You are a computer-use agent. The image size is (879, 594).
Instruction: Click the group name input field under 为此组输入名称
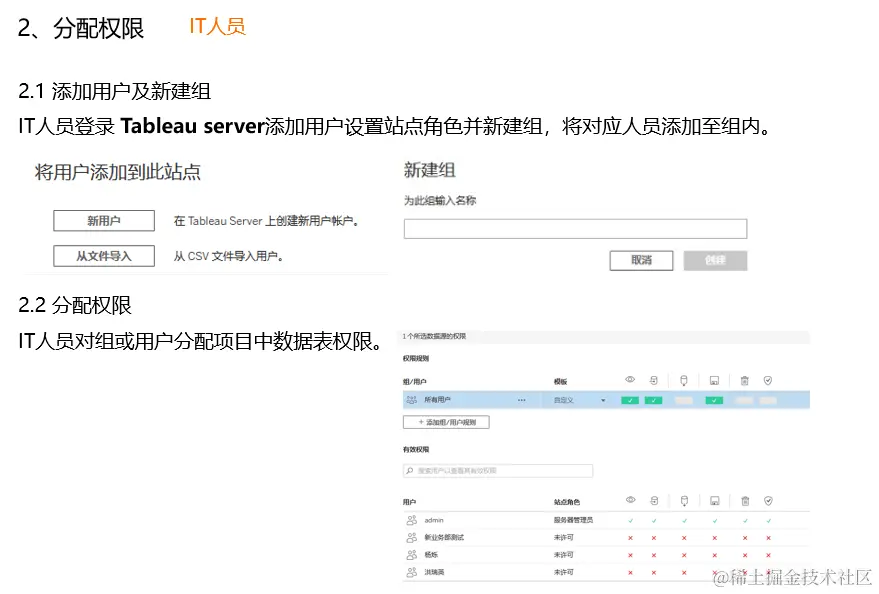pos(575,228)
